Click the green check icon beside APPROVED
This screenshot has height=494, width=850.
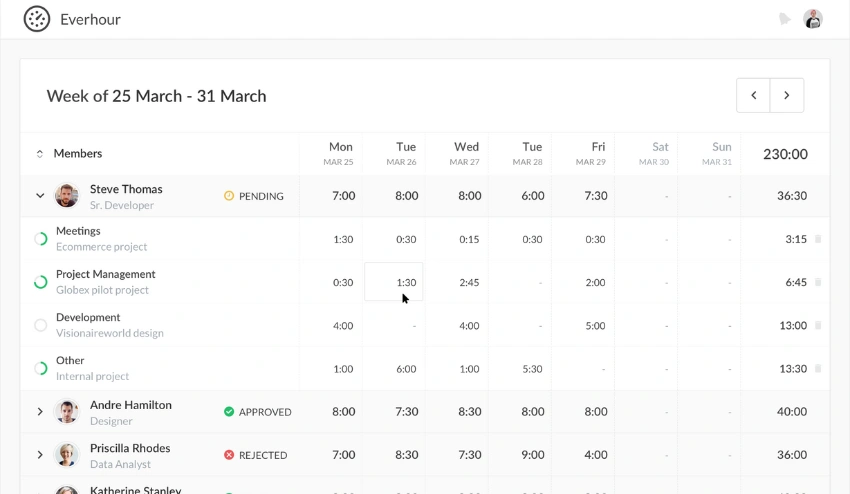click(x=229, y=412)
